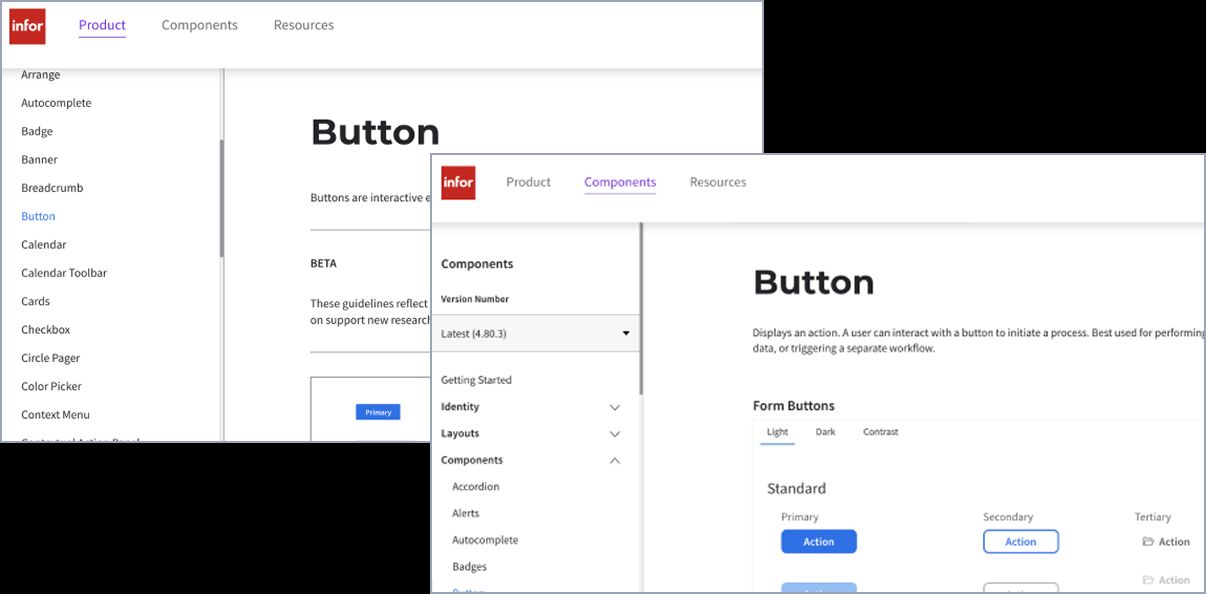Switch the Form Buttons preview to Contrast
This screenshot has width=1206, height=594.
click(880, 432)
